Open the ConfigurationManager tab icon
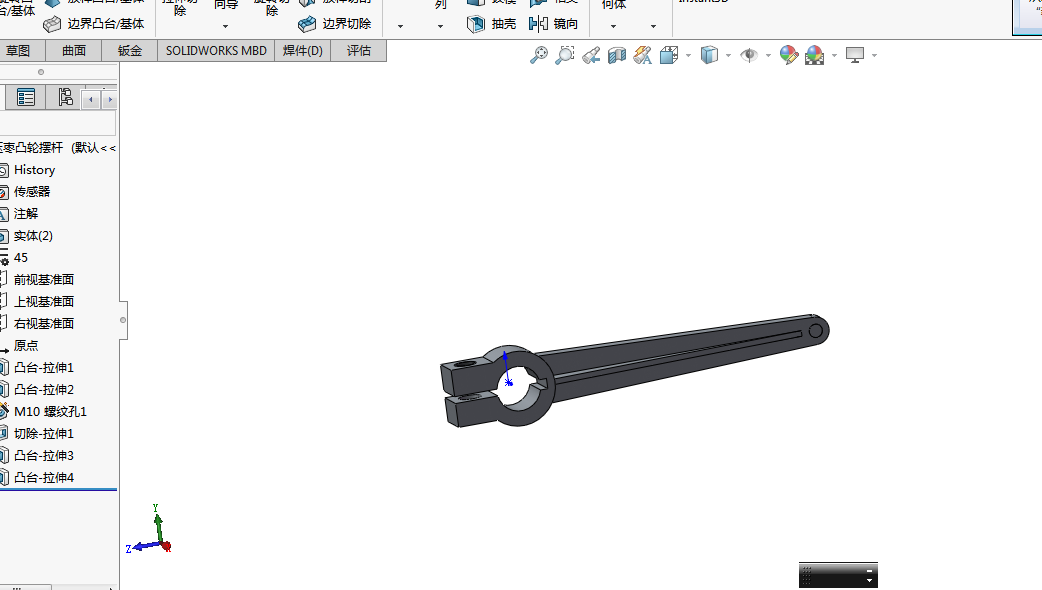1042x590 pixels. coord(65,98)
